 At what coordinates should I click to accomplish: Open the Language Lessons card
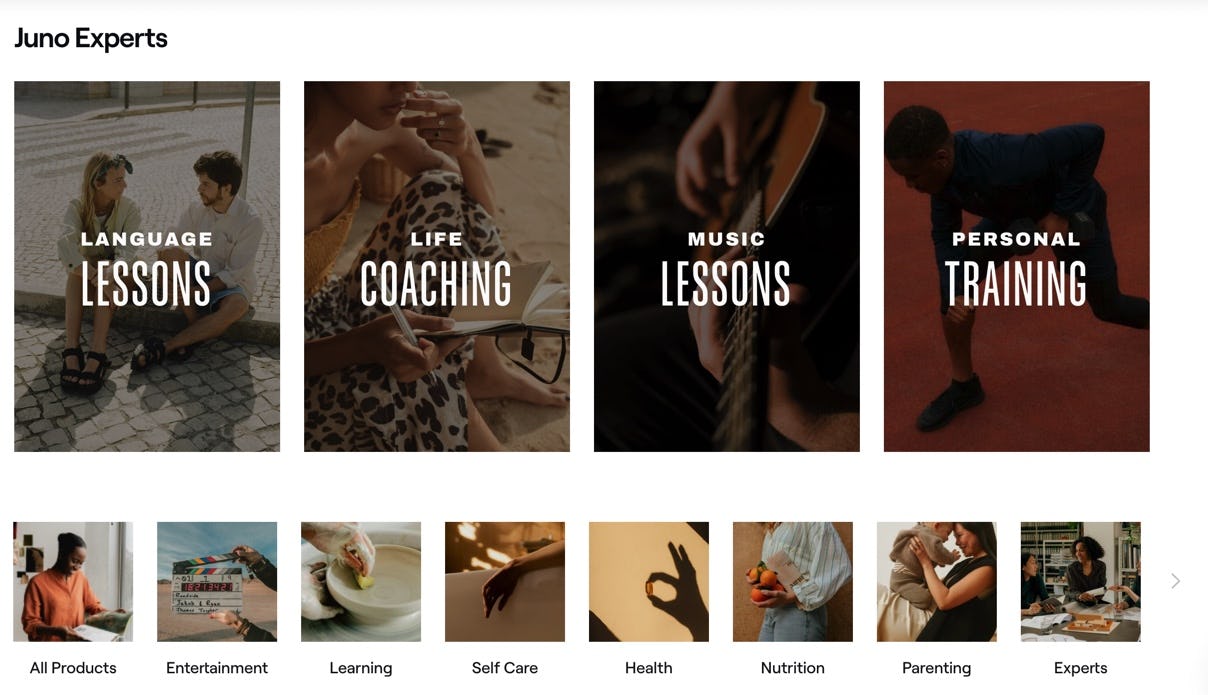pyautogui.click(x=147, y=266)
